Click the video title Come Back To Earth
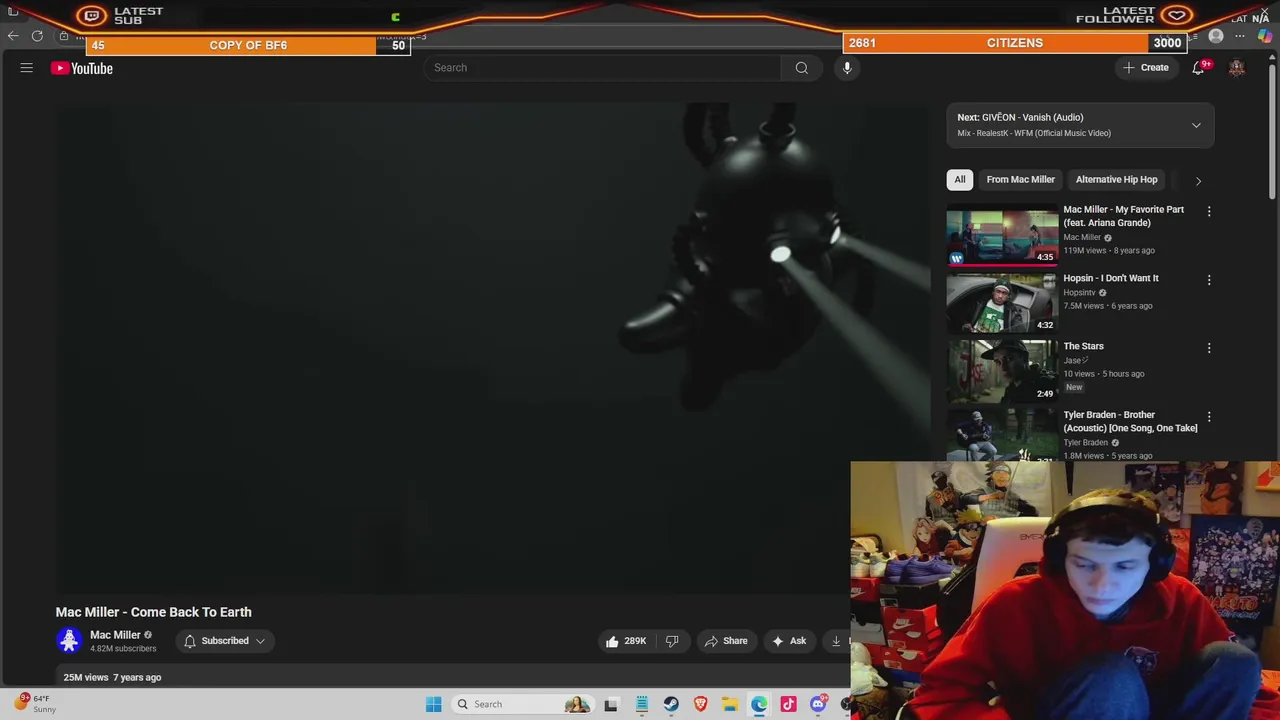The width and height of the screenshot is (1280, 720). click(153, 612)
